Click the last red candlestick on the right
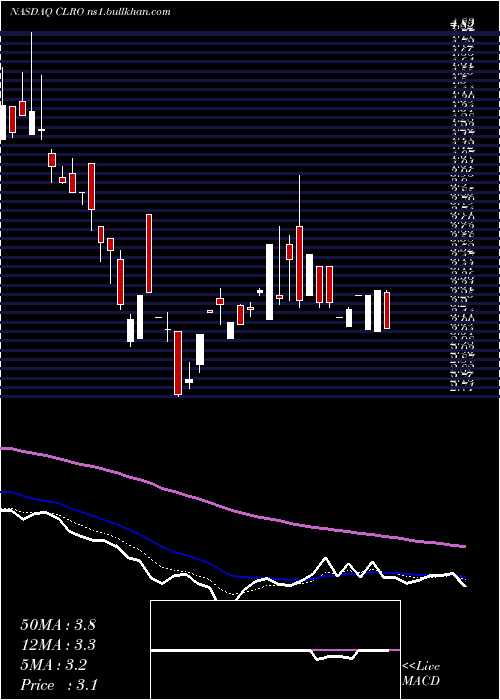500x700 pixels. point(387,310)
